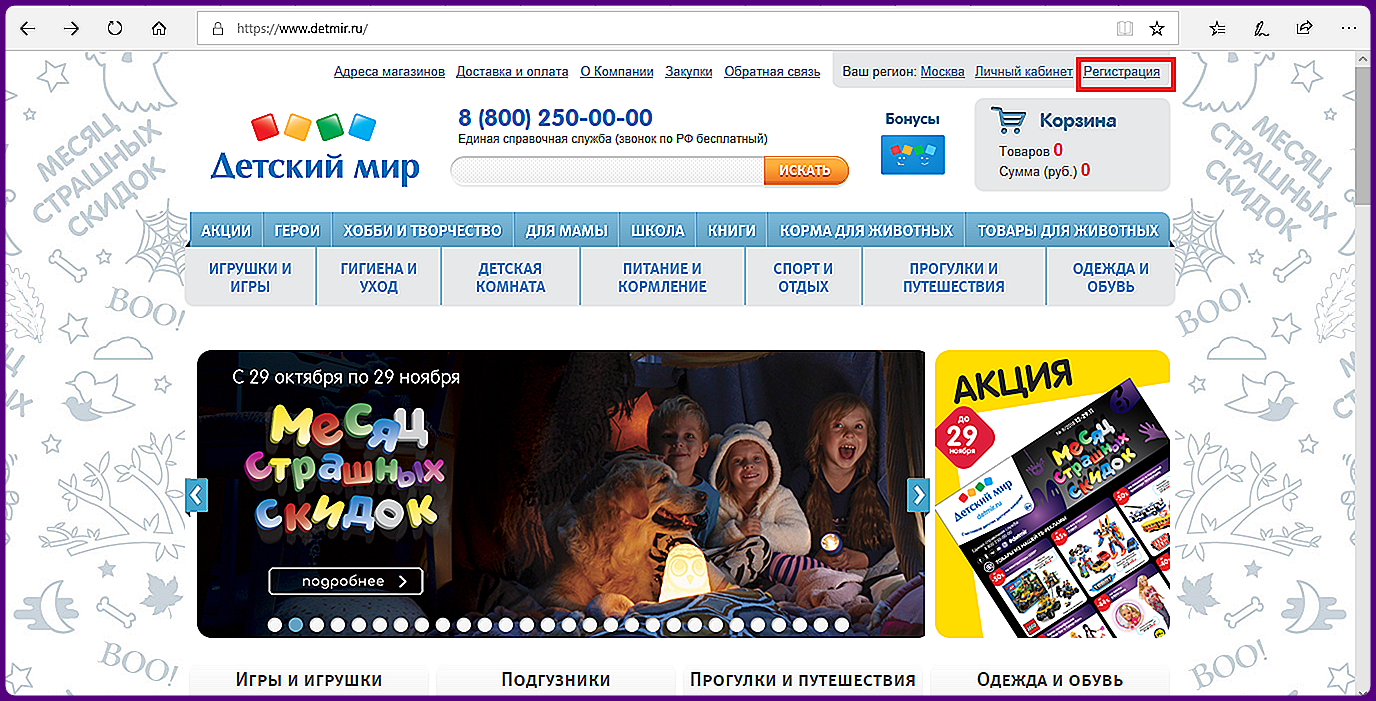Viewport: 1376px width, 701px height.
Task: Open reading view book icon
Action: (1125, 28)
